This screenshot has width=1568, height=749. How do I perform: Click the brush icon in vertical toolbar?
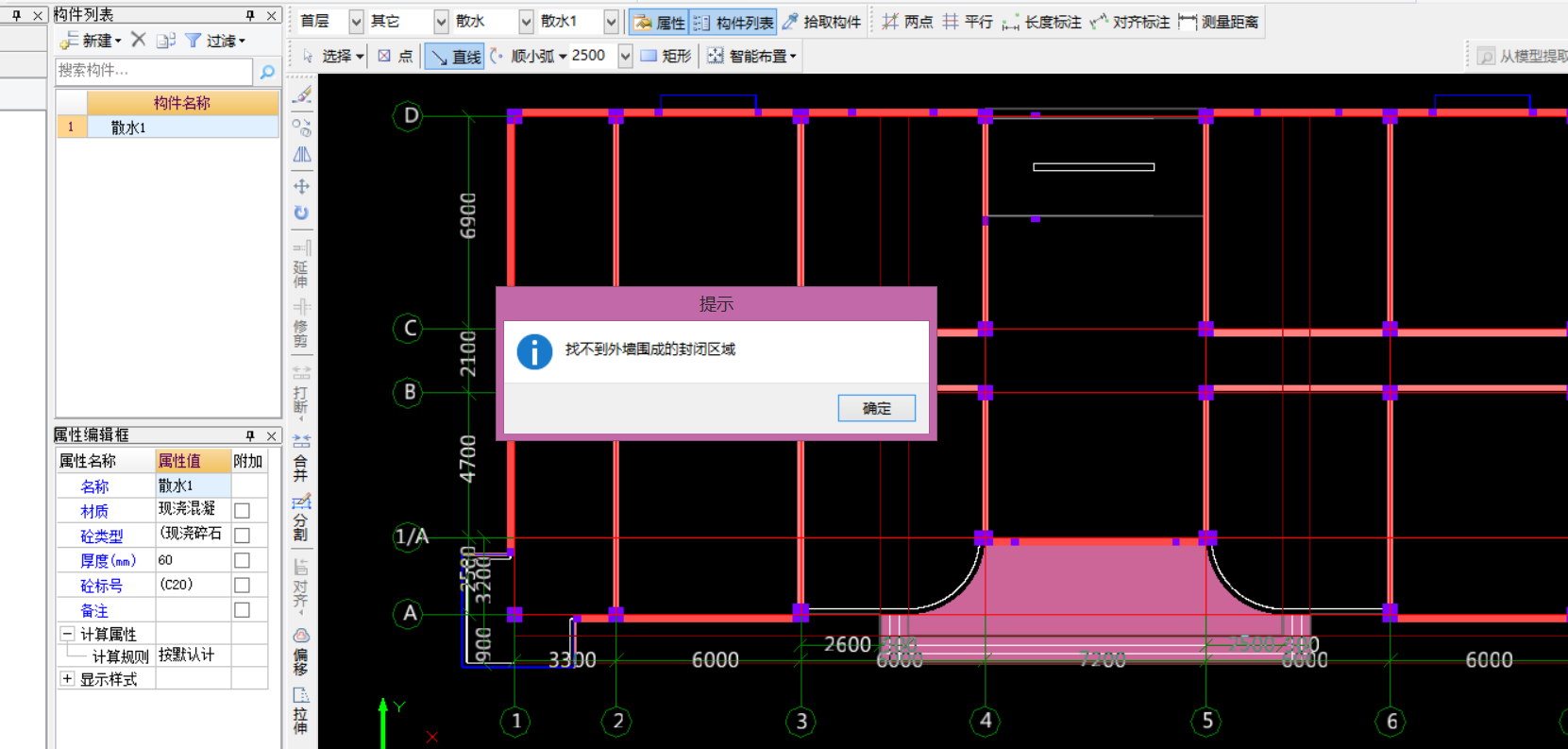coord(302,94)
